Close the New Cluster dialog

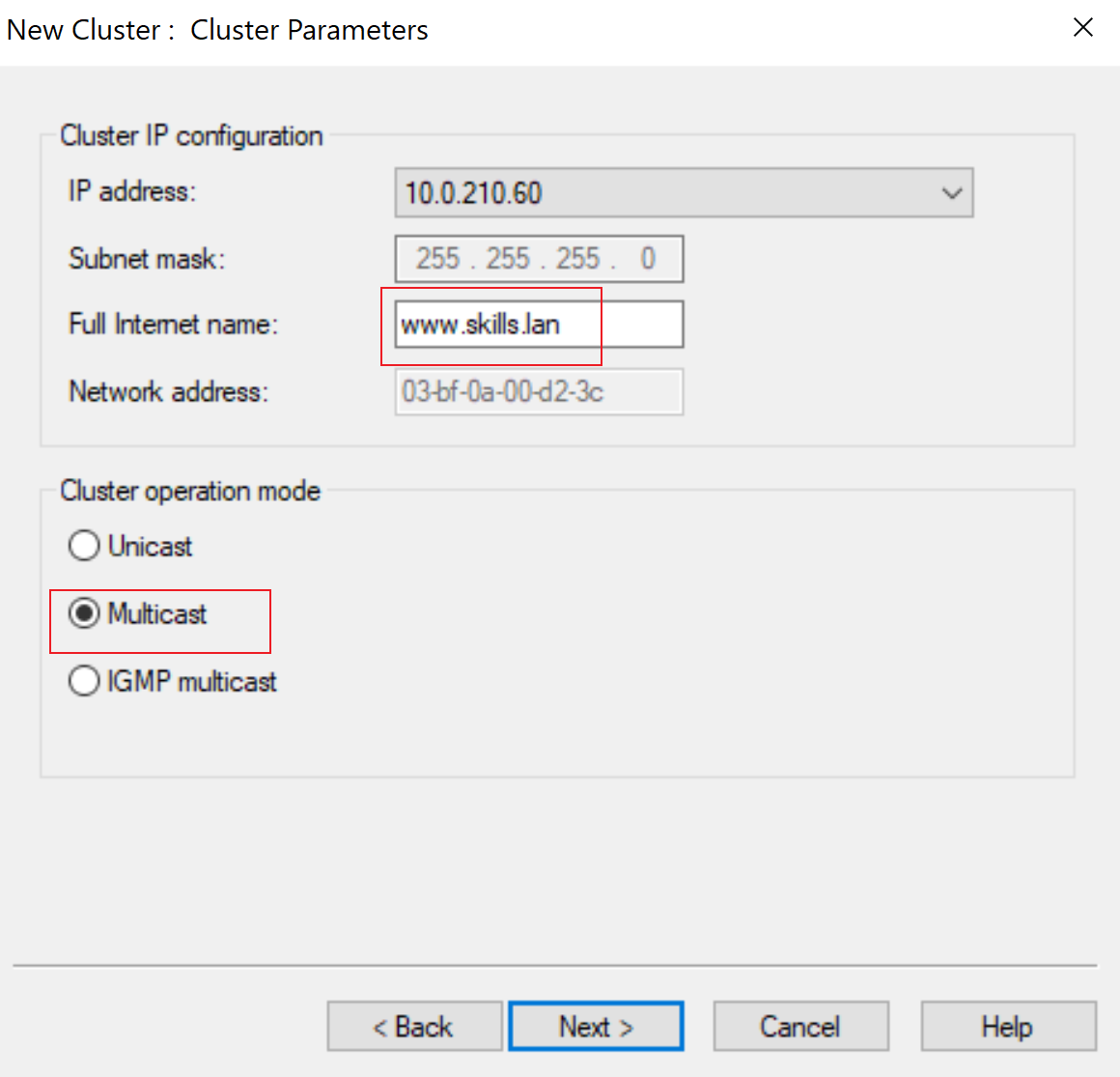pyautogui.click(x=1083, y=28)
